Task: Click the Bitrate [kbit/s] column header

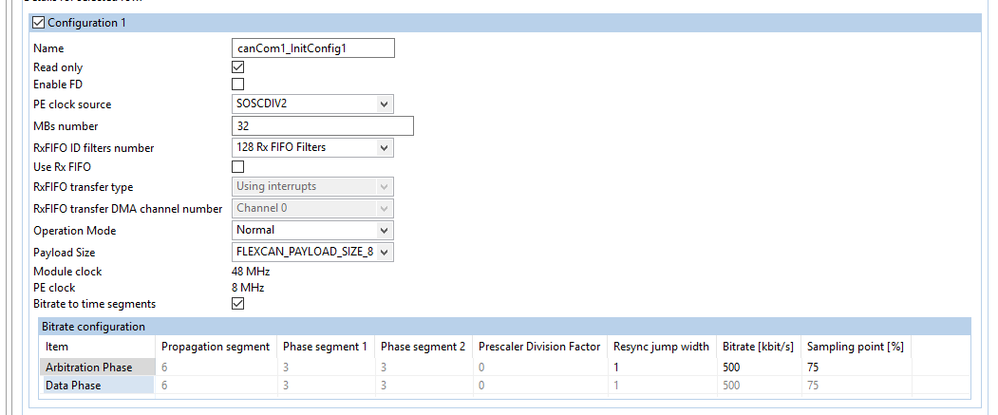Action: point(758,346)
